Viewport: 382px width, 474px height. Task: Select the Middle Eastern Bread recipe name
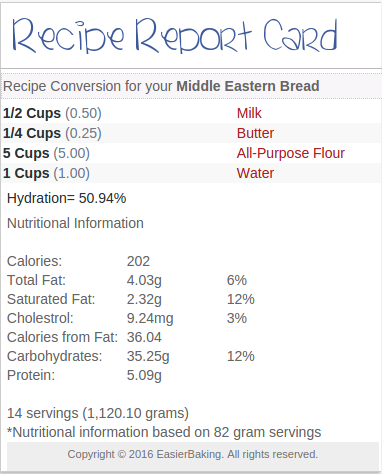[x=248, y=86]
